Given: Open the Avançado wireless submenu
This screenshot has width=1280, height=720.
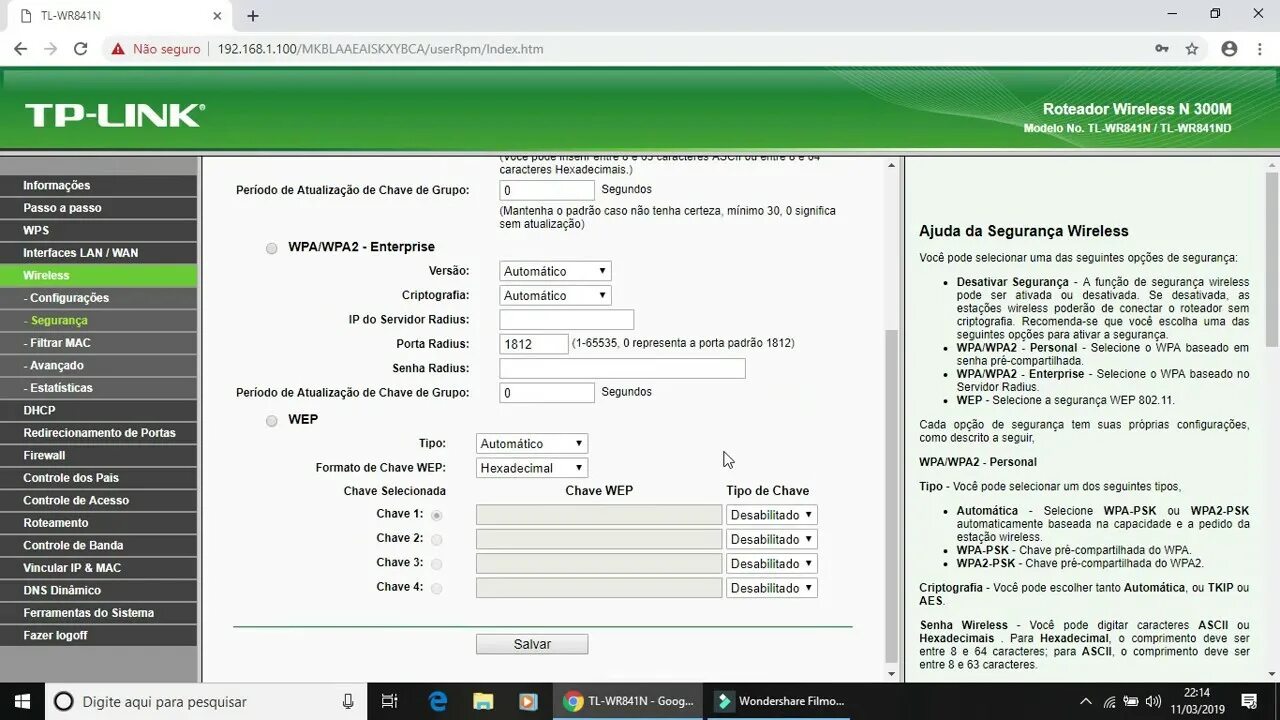Looking at the screenshot, I should tap(99, 365).
